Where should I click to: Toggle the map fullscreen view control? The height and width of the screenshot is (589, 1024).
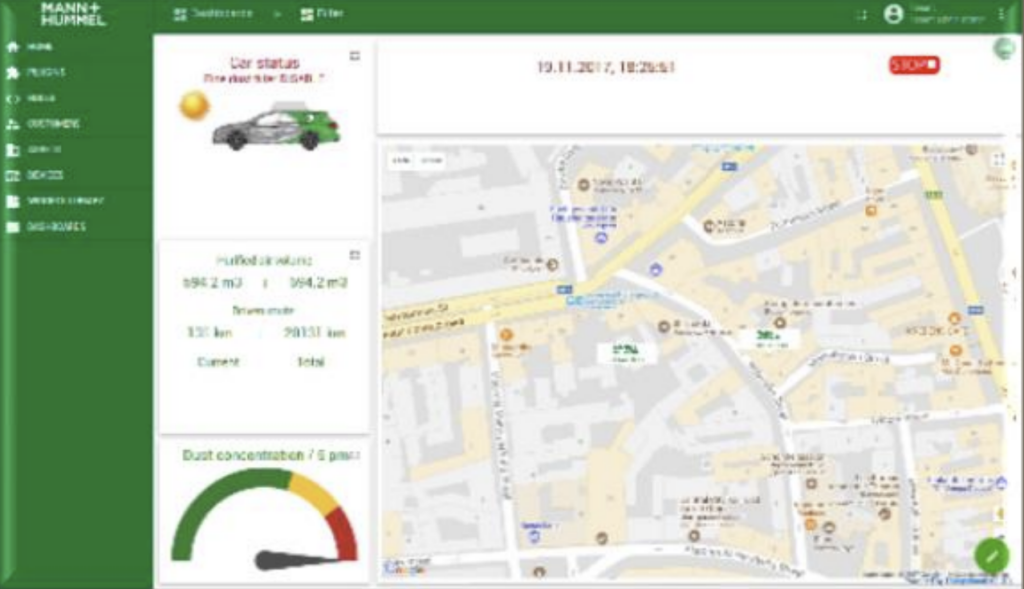point(997,159)
